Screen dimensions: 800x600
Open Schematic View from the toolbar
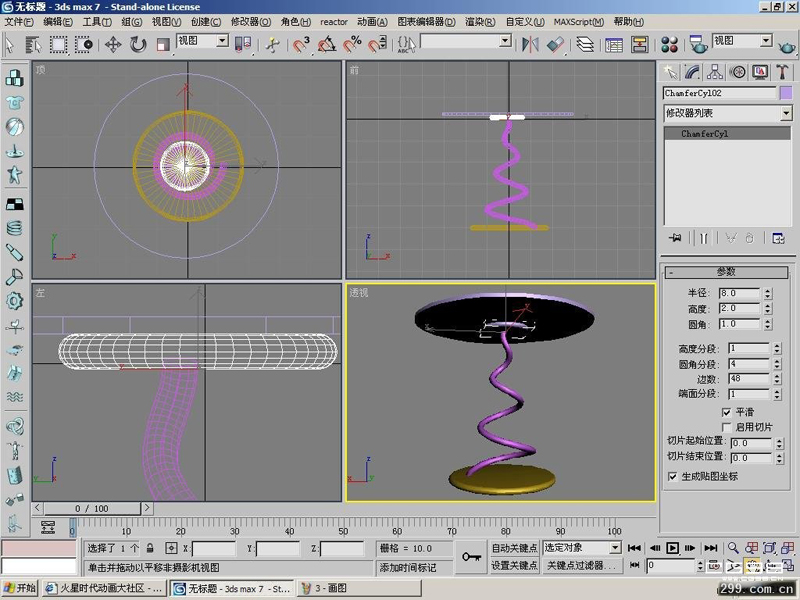click(x=639, y=44)
